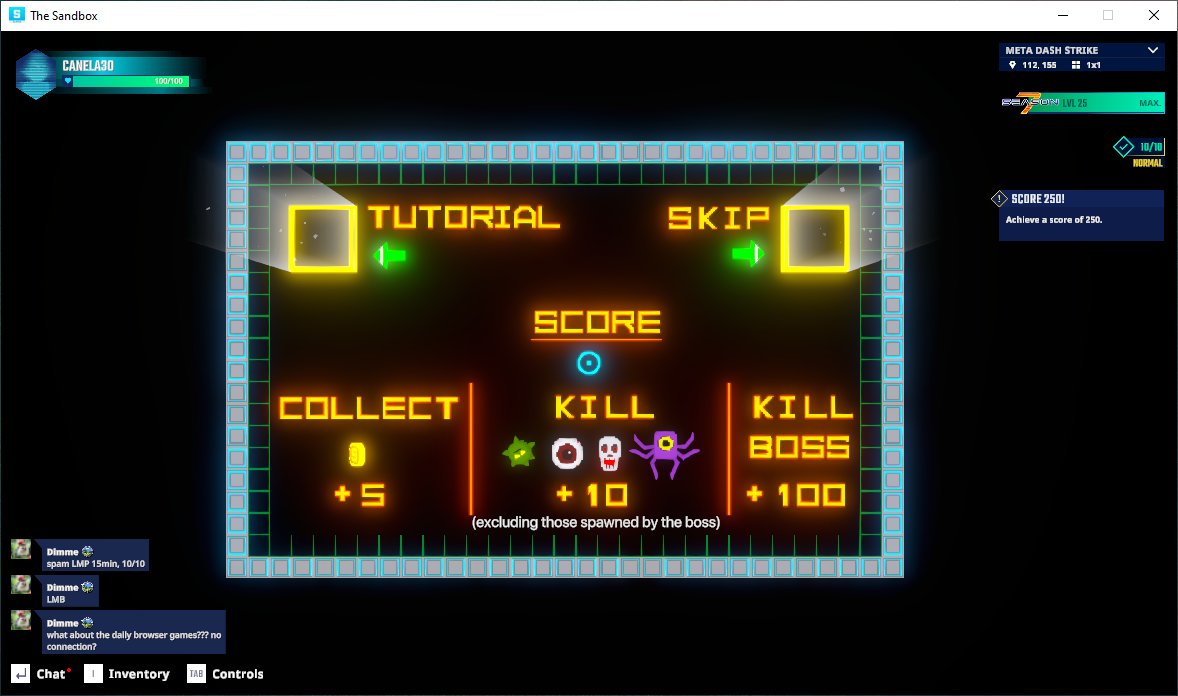Click the SCORE heading text
The height and width of the screenshot is (696, 1178).
(597, 322)
